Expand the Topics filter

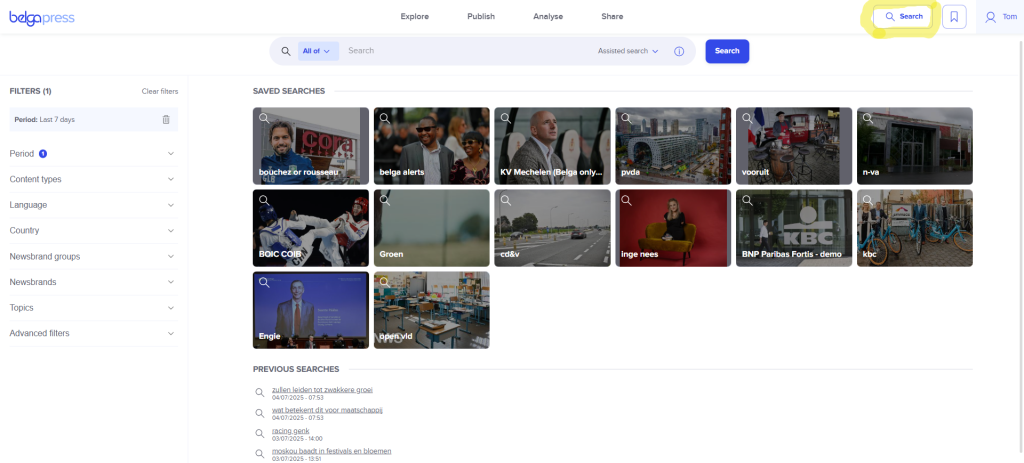pyautogui.click(x=93, y=308)
